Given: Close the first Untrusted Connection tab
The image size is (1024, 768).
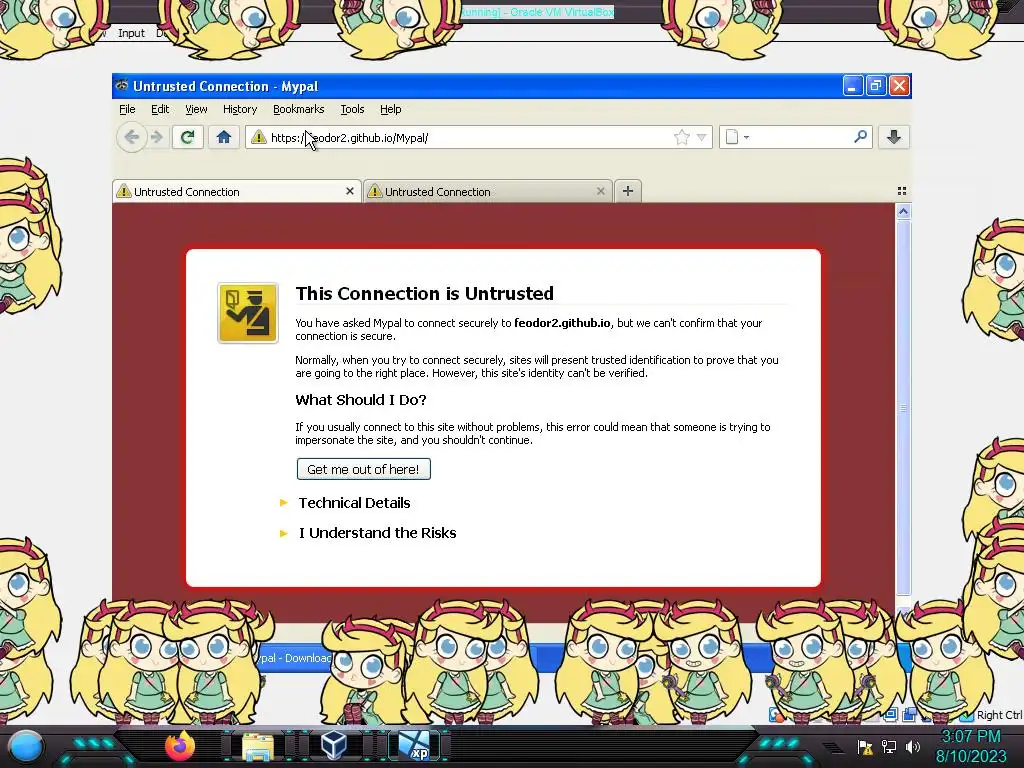Looking at the screenshot, I should (x=350, y=191).
